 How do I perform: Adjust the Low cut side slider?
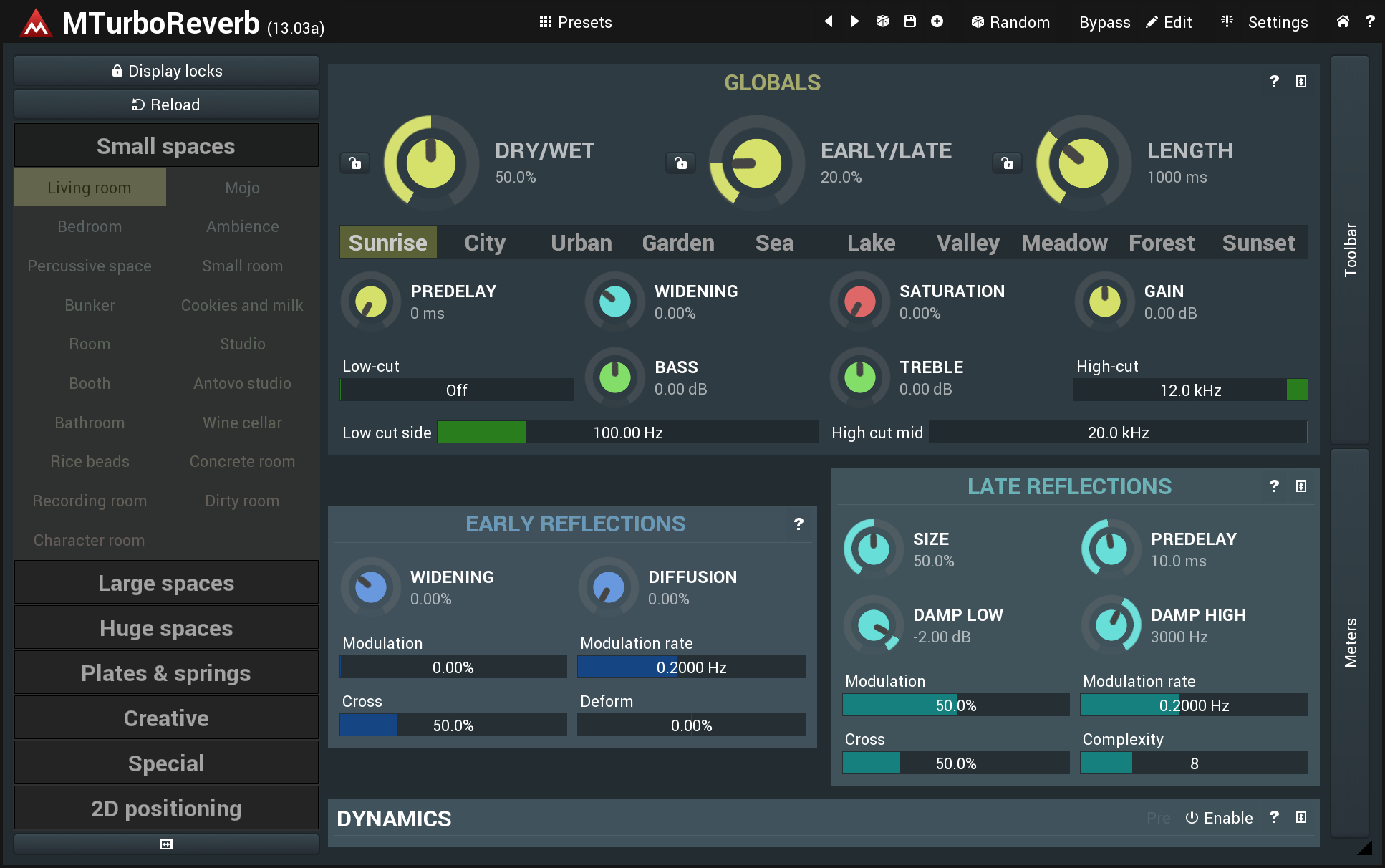point(627,433)
